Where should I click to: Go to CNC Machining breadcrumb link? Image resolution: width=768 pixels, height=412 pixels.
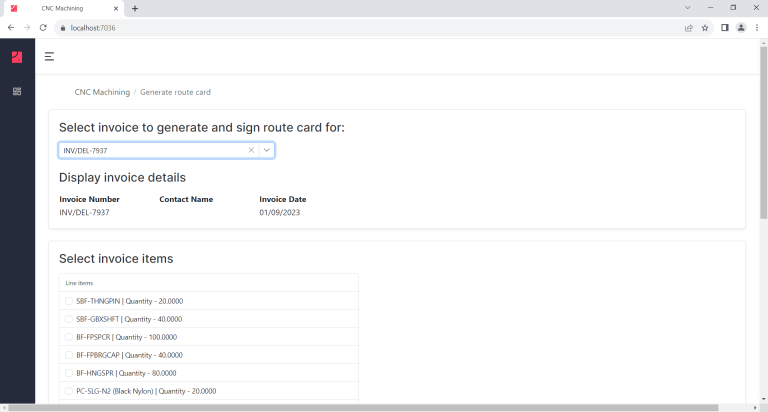[x=102, y=92]
